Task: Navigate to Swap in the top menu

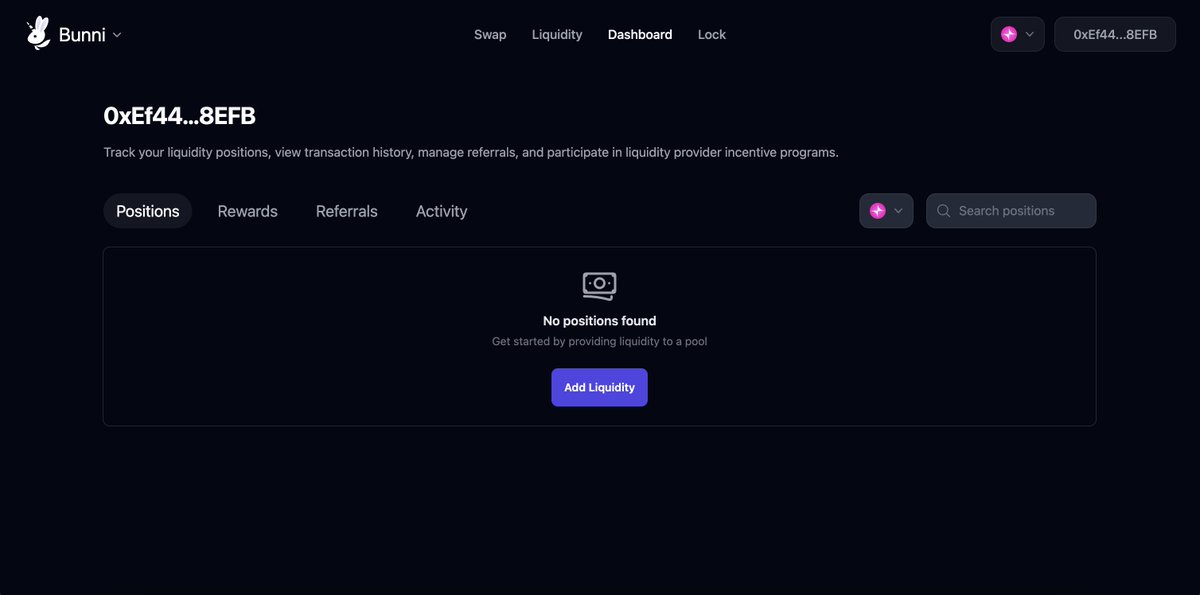Action: [490, 34]
